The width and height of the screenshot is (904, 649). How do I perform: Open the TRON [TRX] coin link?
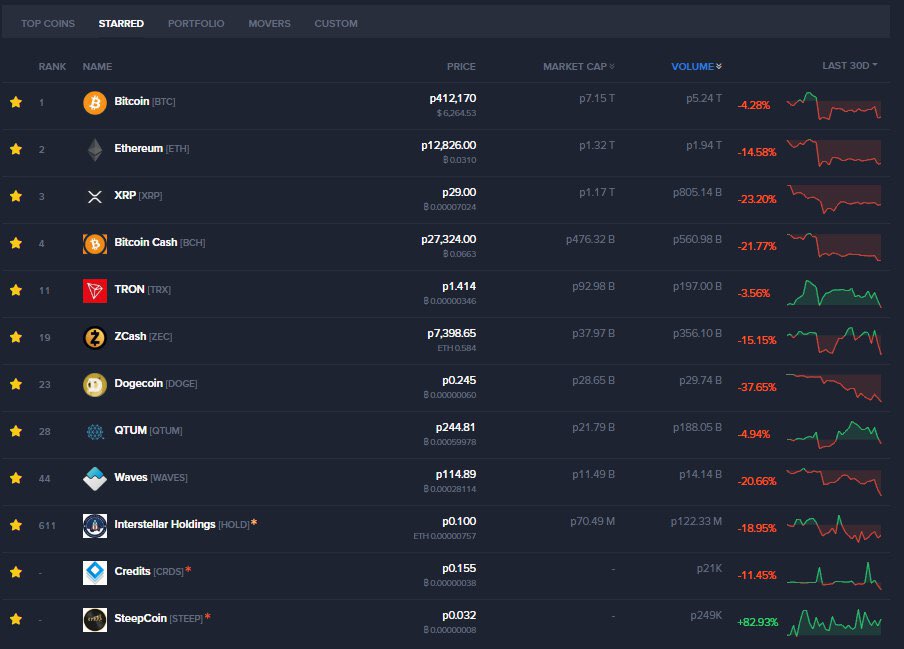point(142,289)
